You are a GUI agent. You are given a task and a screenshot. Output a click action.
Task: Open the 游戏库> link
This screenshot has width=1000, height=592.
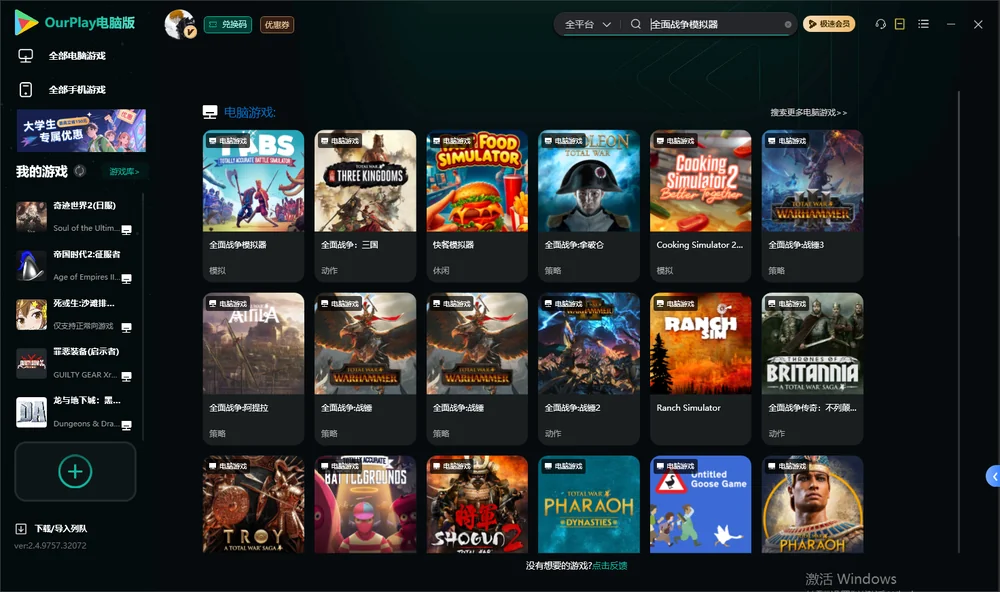point(124,171)
